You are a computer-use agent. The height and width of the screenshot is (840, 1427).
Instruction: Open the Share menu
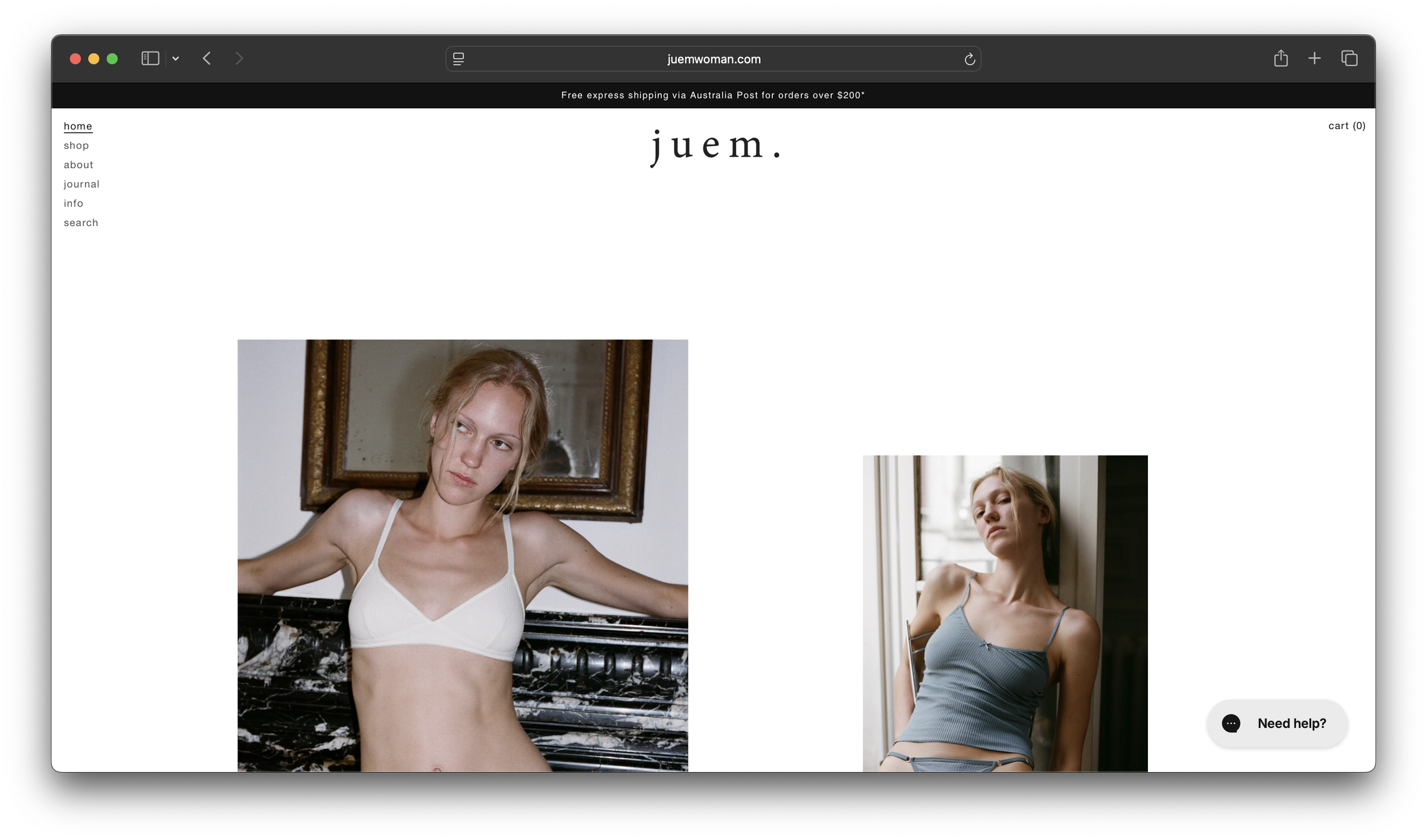(1281, 58)
